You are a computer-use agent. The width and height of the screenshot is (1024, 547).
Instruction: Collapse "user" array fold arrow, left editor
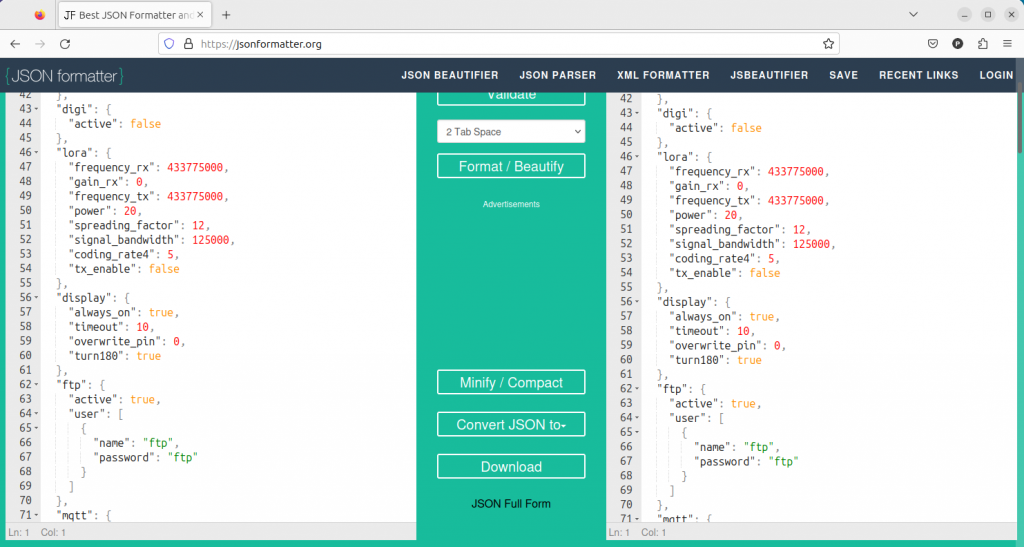[x=37, y=414]
